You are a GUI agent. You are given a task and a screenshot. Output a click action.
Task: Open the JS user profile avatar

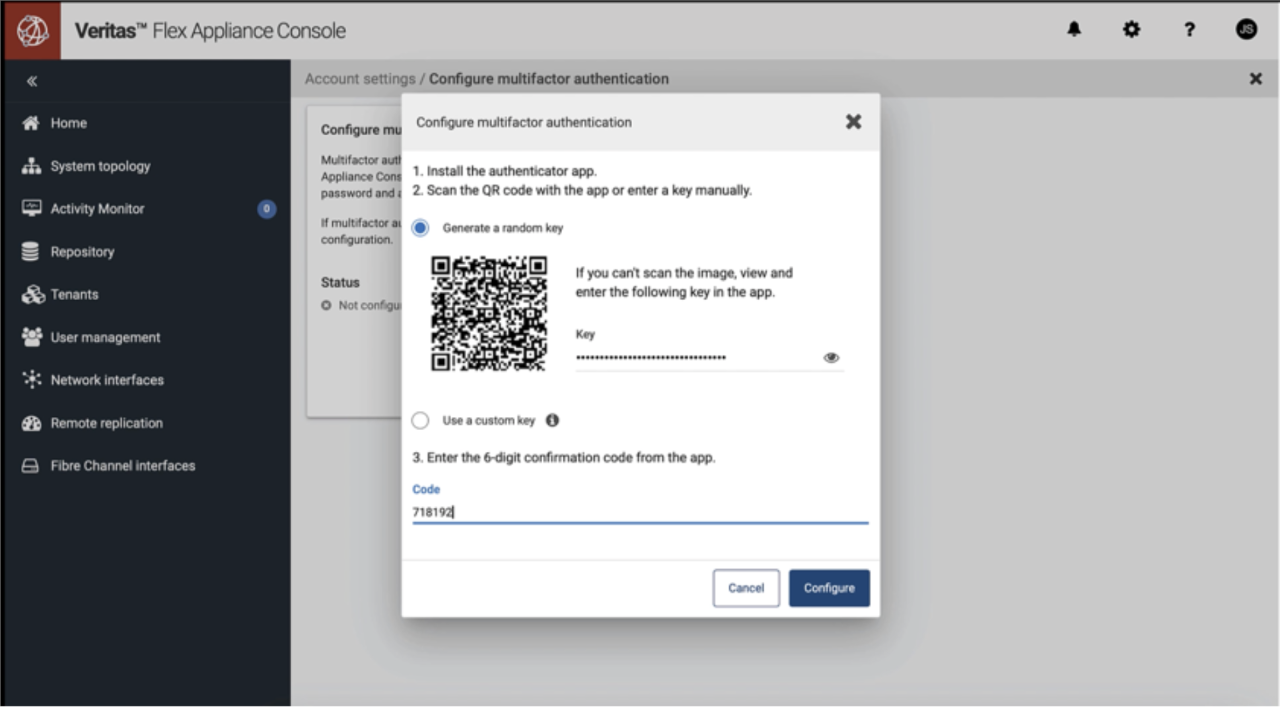(1246, 30)
